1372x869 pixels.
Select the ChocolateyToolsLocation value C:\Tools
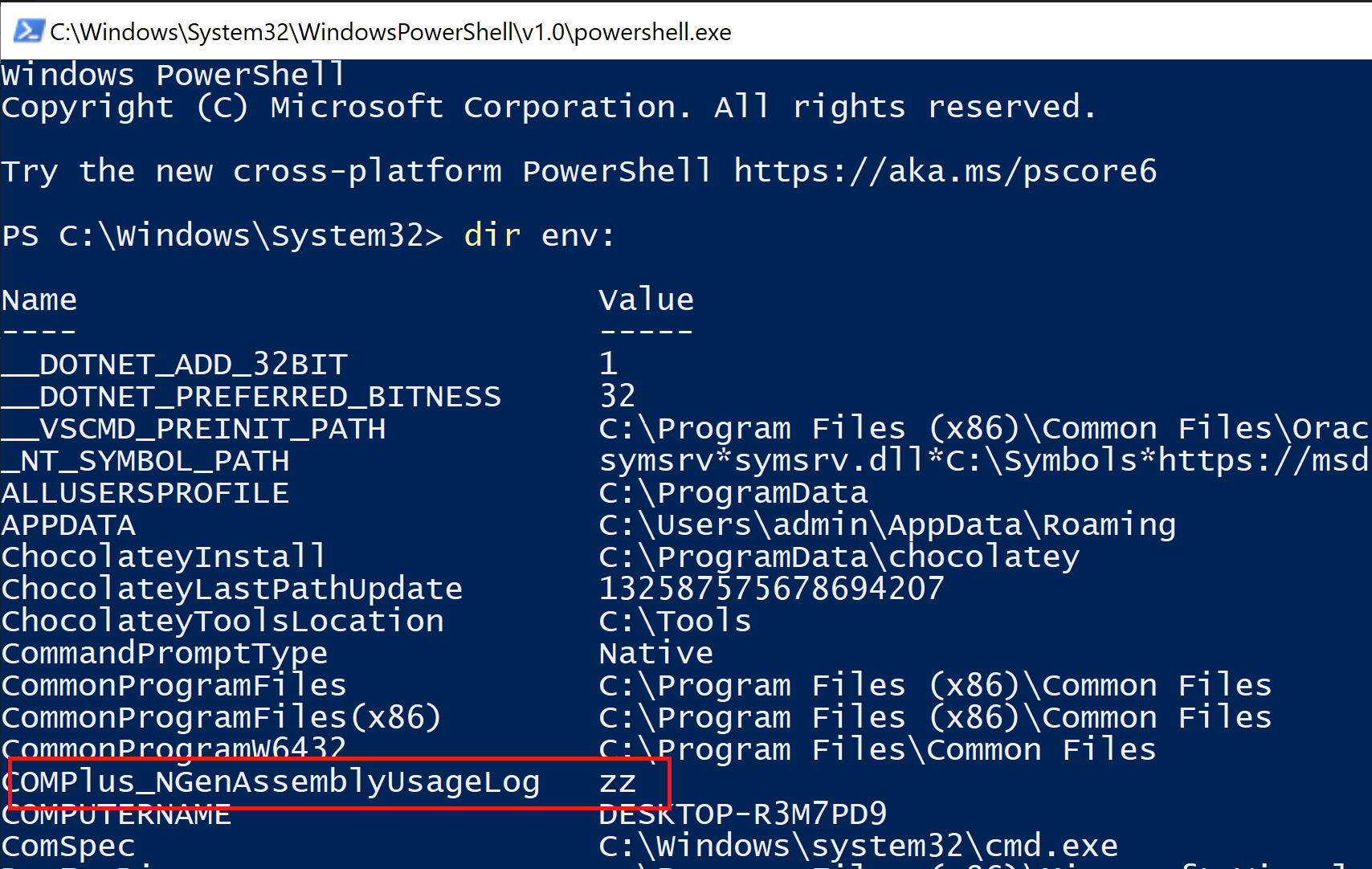(674, 620)
